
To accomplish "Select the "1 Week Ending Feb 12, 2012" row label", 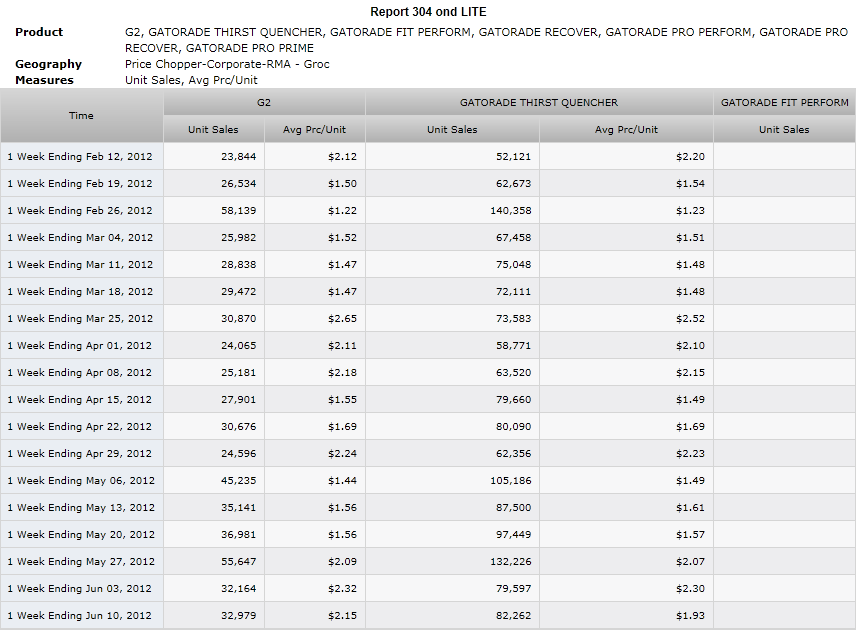I will pos(80,157).
